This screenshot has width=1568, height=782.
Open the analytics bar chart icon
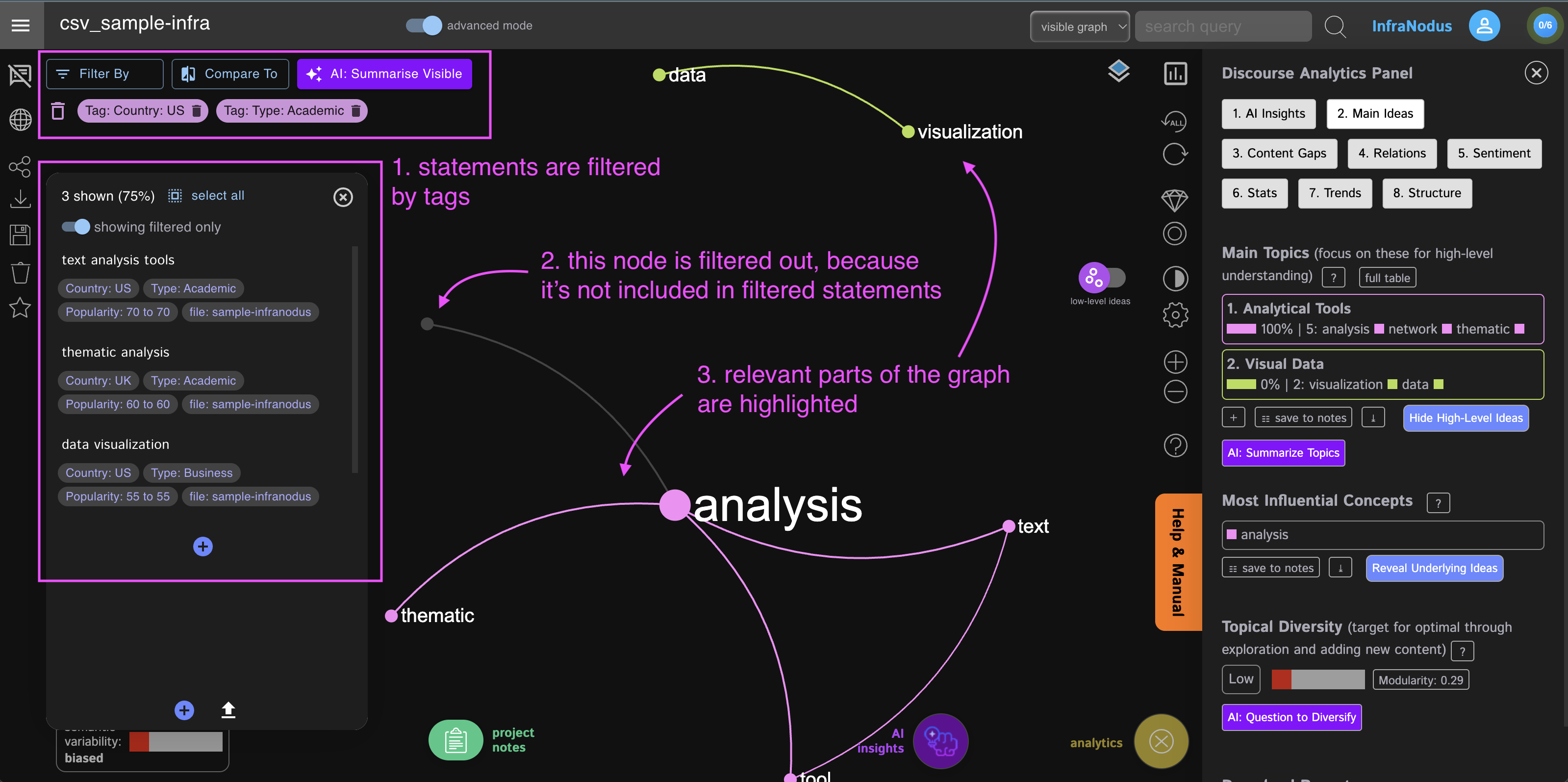(1175, 74)
